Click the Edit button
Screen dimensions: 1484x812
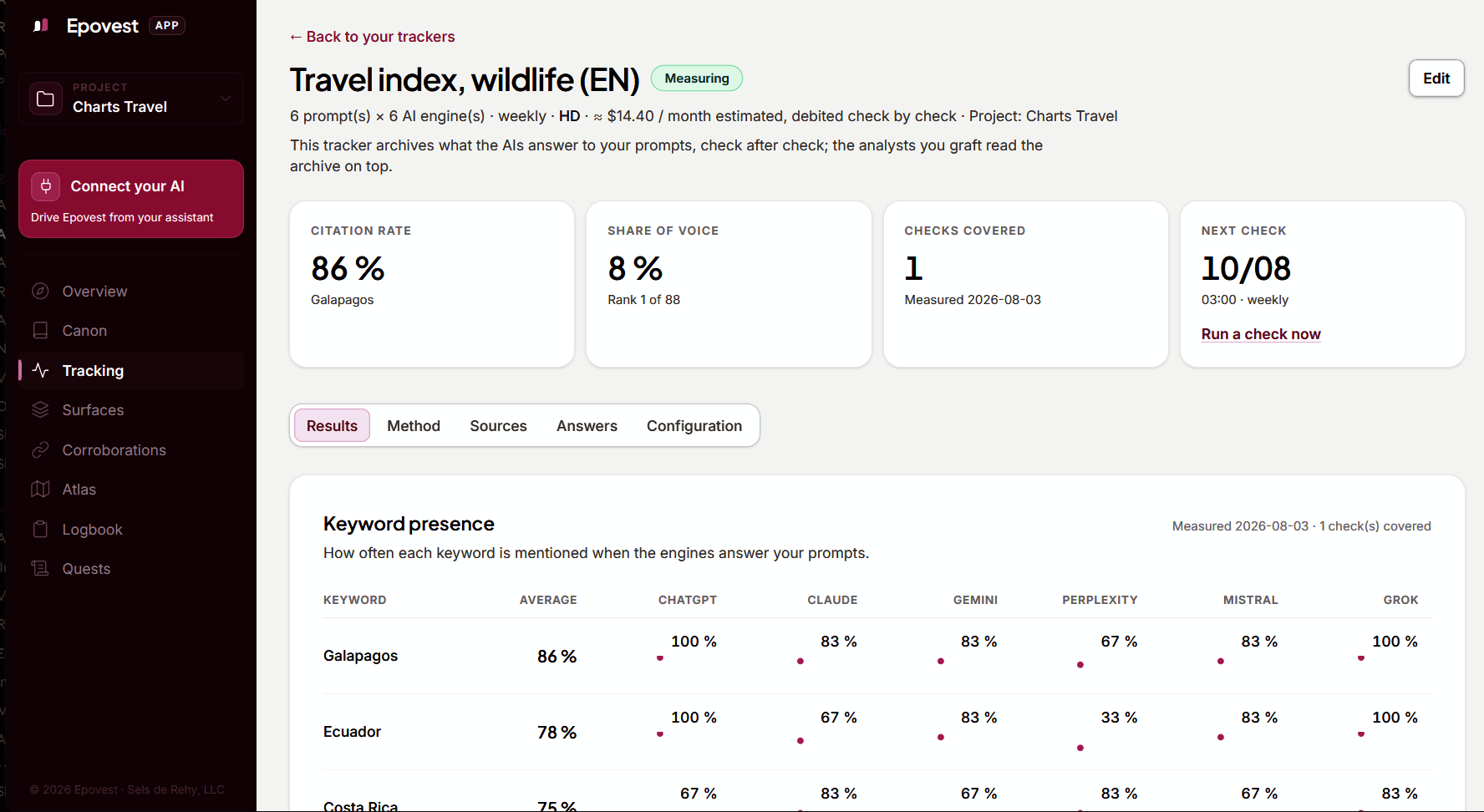coord(1436,79)
